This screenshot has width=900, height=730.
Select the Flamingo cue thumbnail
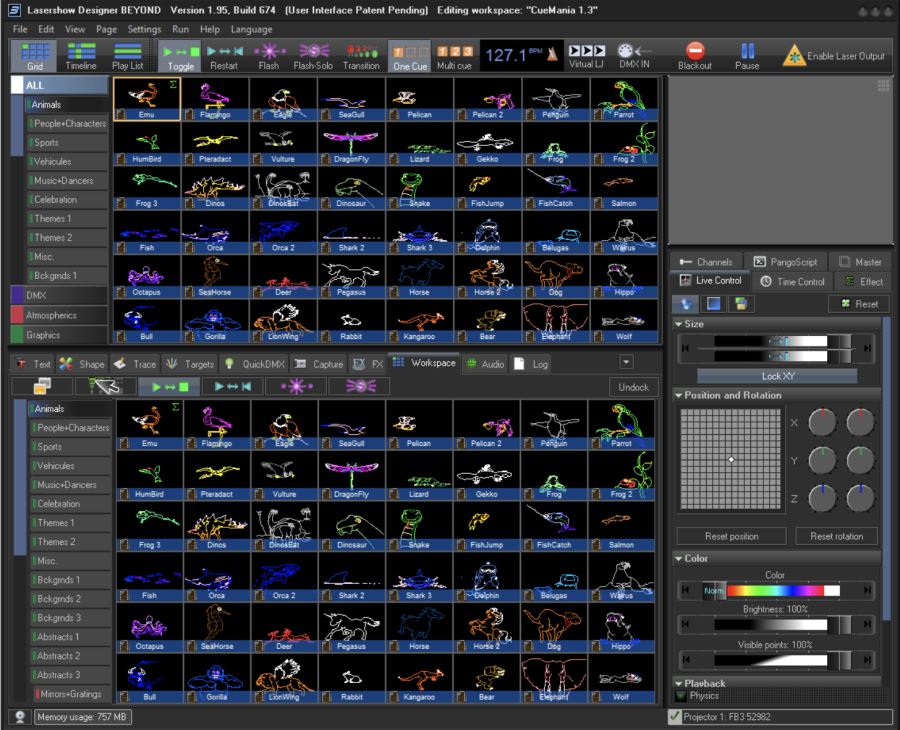214,98
